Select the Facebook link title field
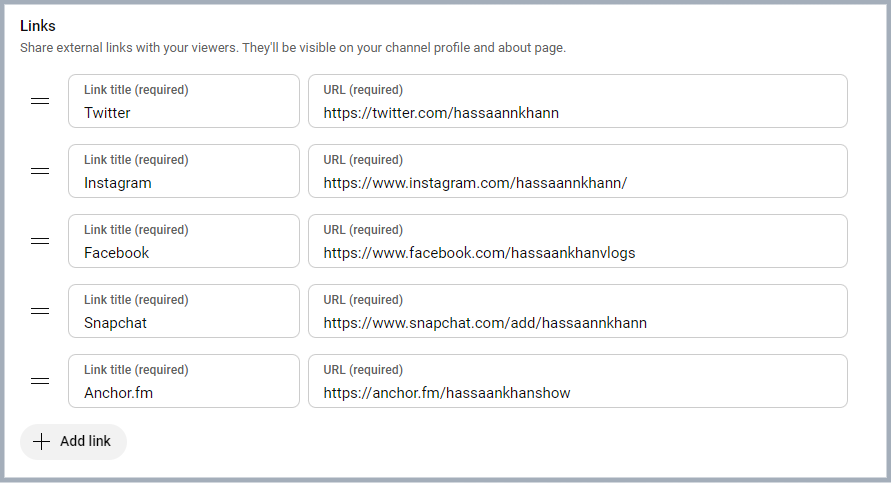This screenshot has height=483, width=891. 184,241
